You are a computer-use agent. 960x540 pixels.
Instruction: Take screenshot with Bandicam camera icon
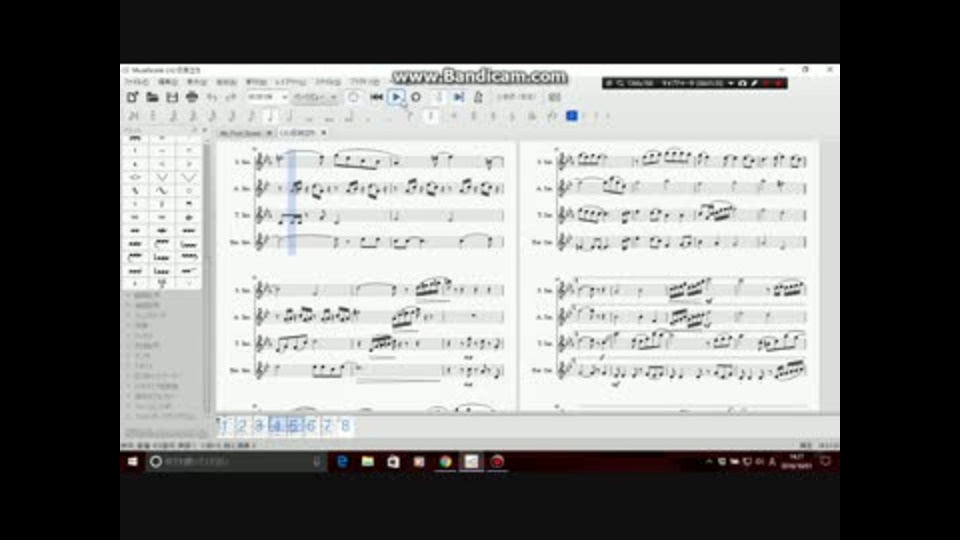tap(742, 83)
